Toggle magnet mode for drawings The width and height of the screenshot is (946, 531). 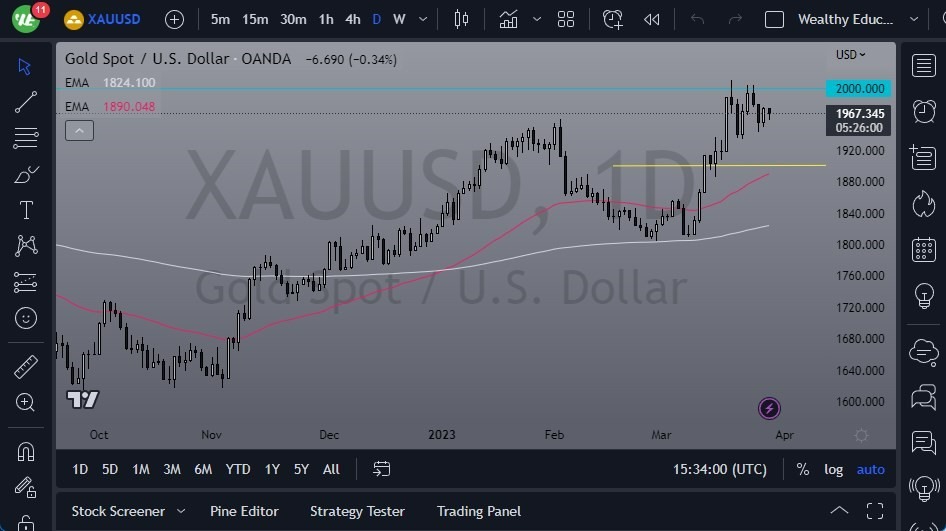click(25, 451)
